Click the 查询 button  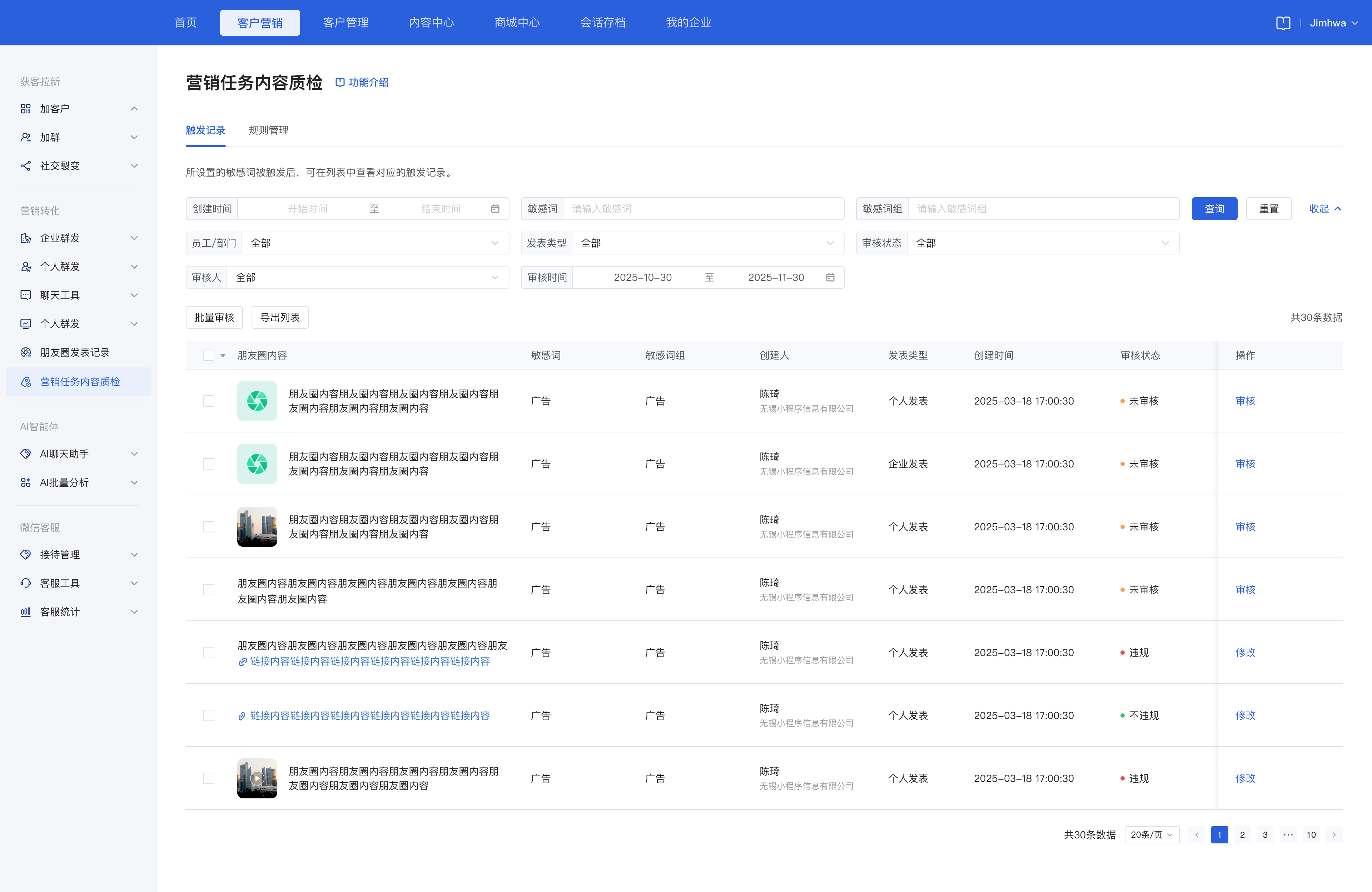coord(1215,209)
